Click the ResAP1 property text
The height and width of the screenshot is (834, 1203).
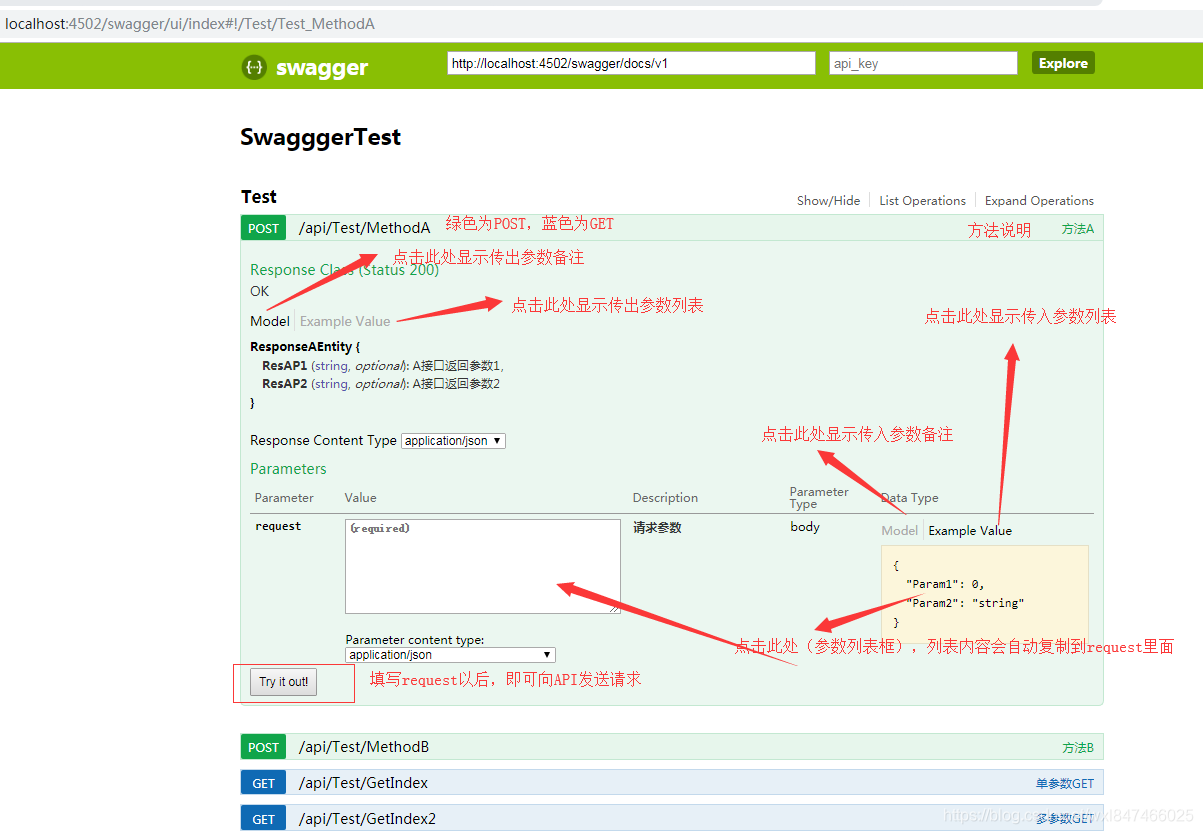point(284,365)
